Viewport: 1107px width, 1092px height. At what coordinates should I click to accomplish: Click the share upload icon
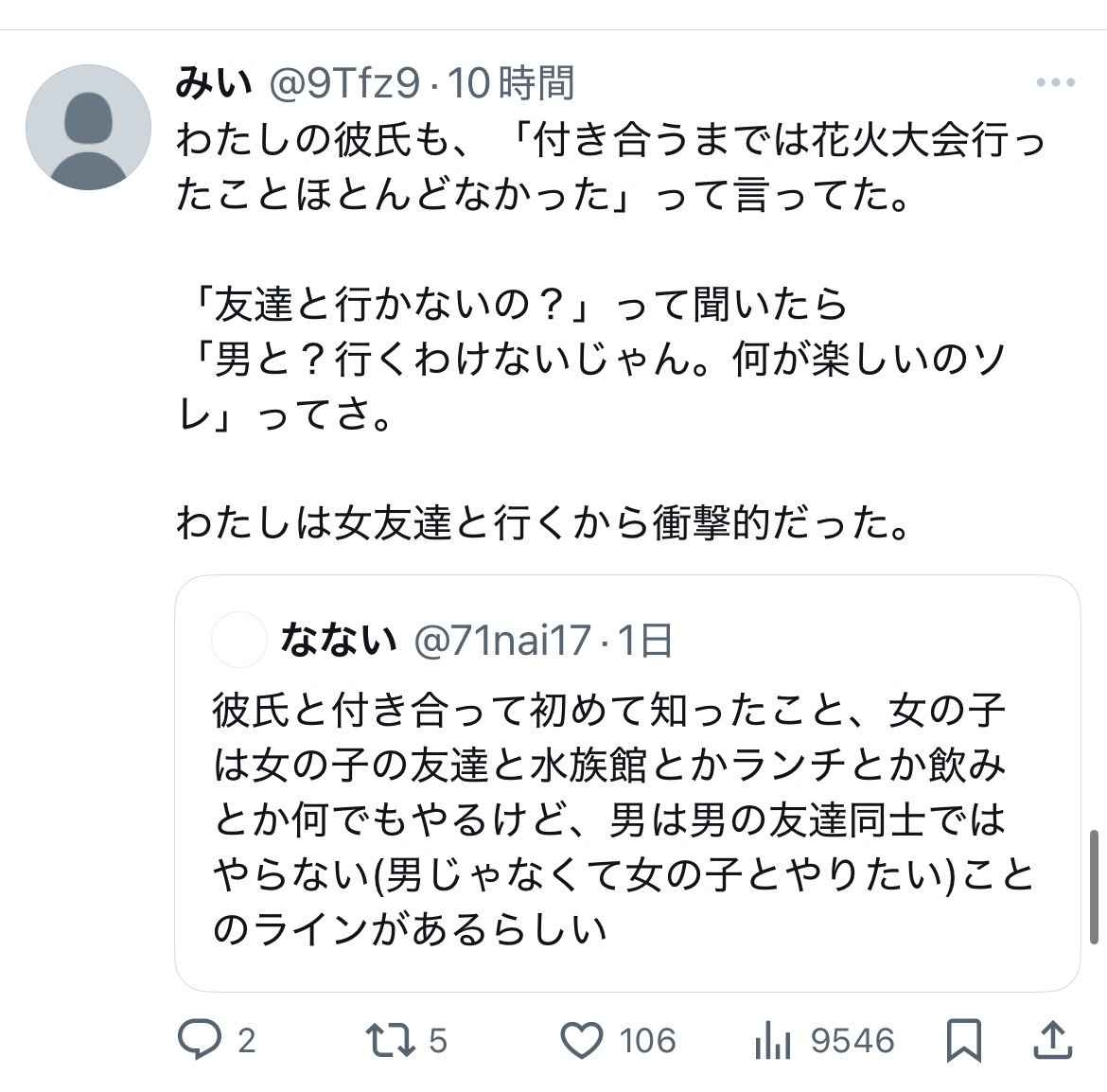coord(1051,1041)
